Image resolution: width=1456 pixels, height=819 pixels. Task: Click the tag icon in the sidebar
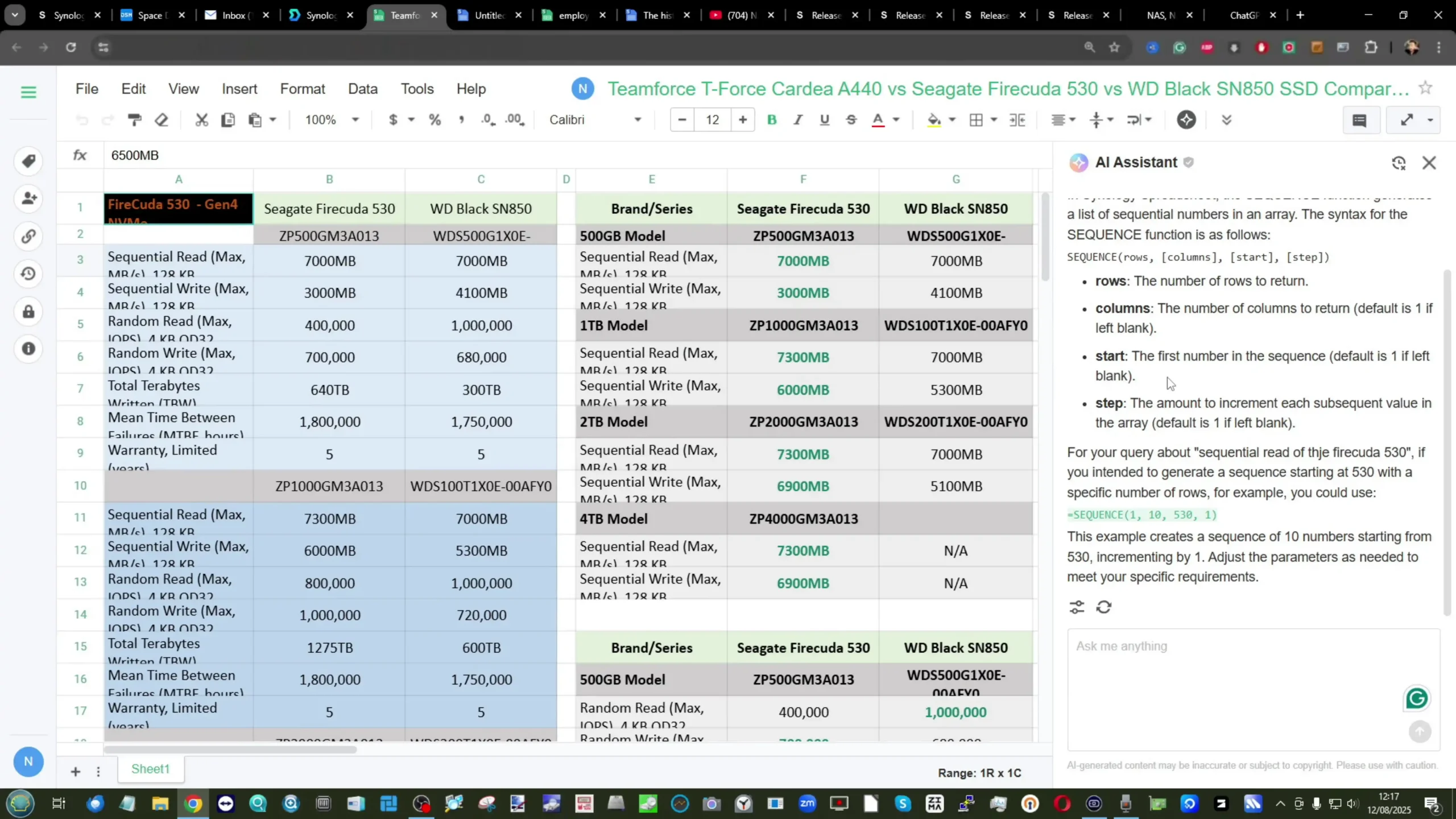(28, 161)
